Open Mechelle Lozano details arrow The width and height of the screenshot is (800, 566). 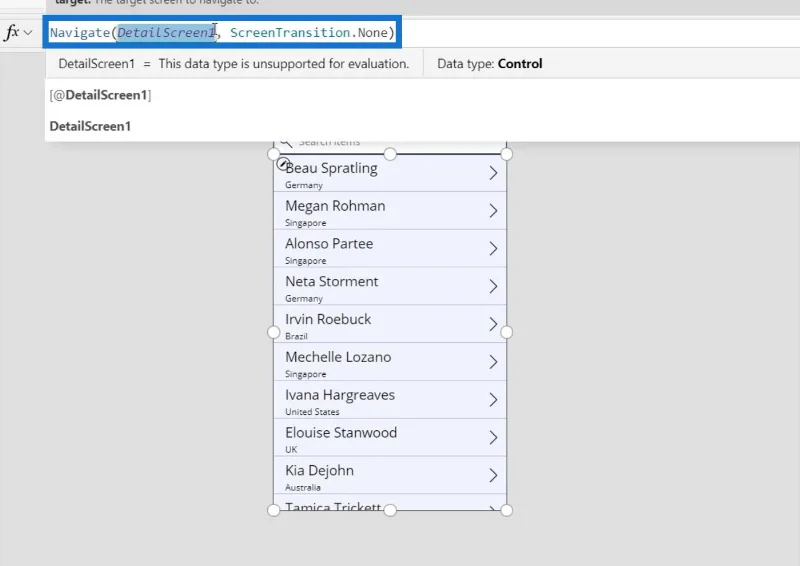(493, 362)
